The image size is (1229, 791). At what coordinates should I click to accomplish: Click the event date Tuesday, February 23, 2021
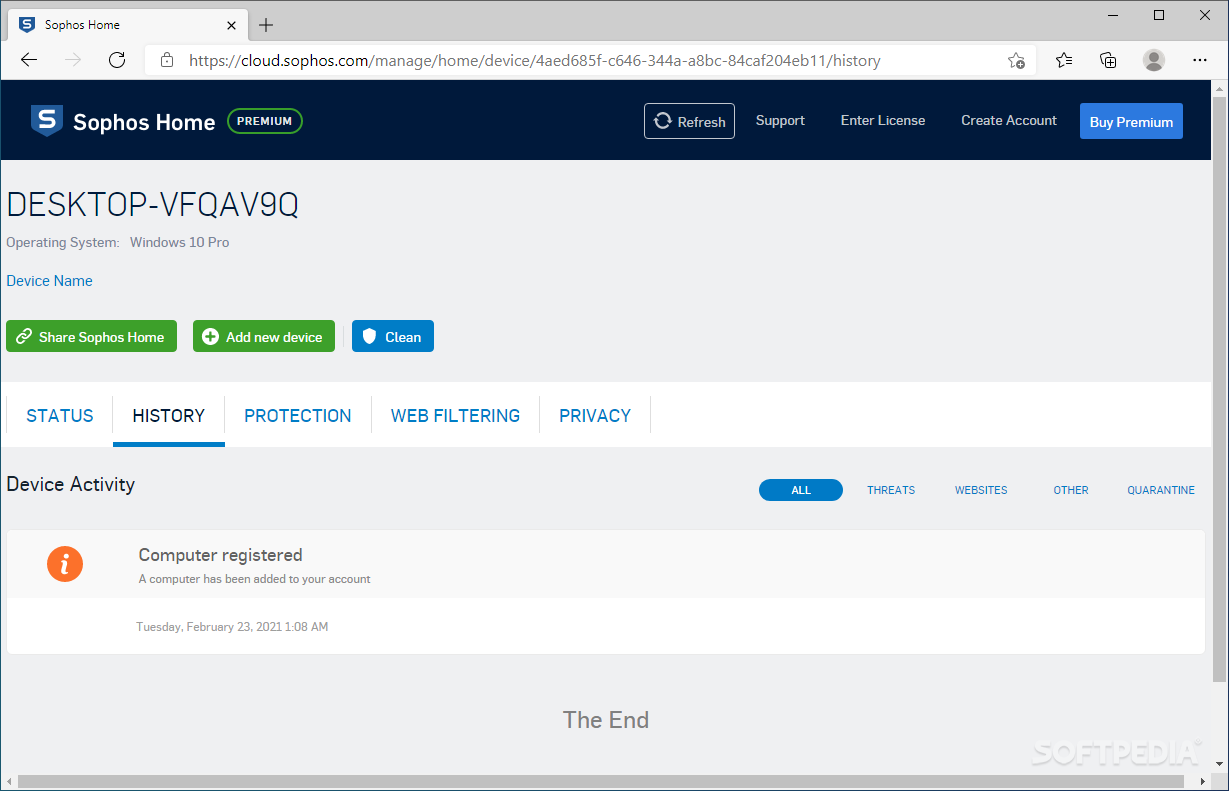pos(232,627)
